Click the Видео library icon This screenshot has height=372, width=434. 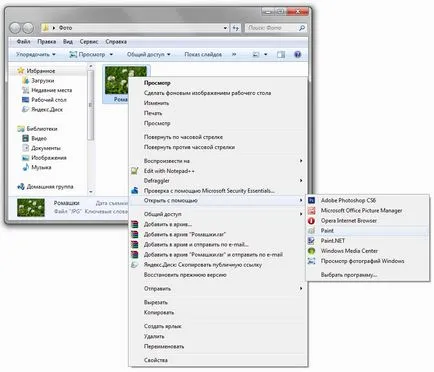[x=25, y=138]
